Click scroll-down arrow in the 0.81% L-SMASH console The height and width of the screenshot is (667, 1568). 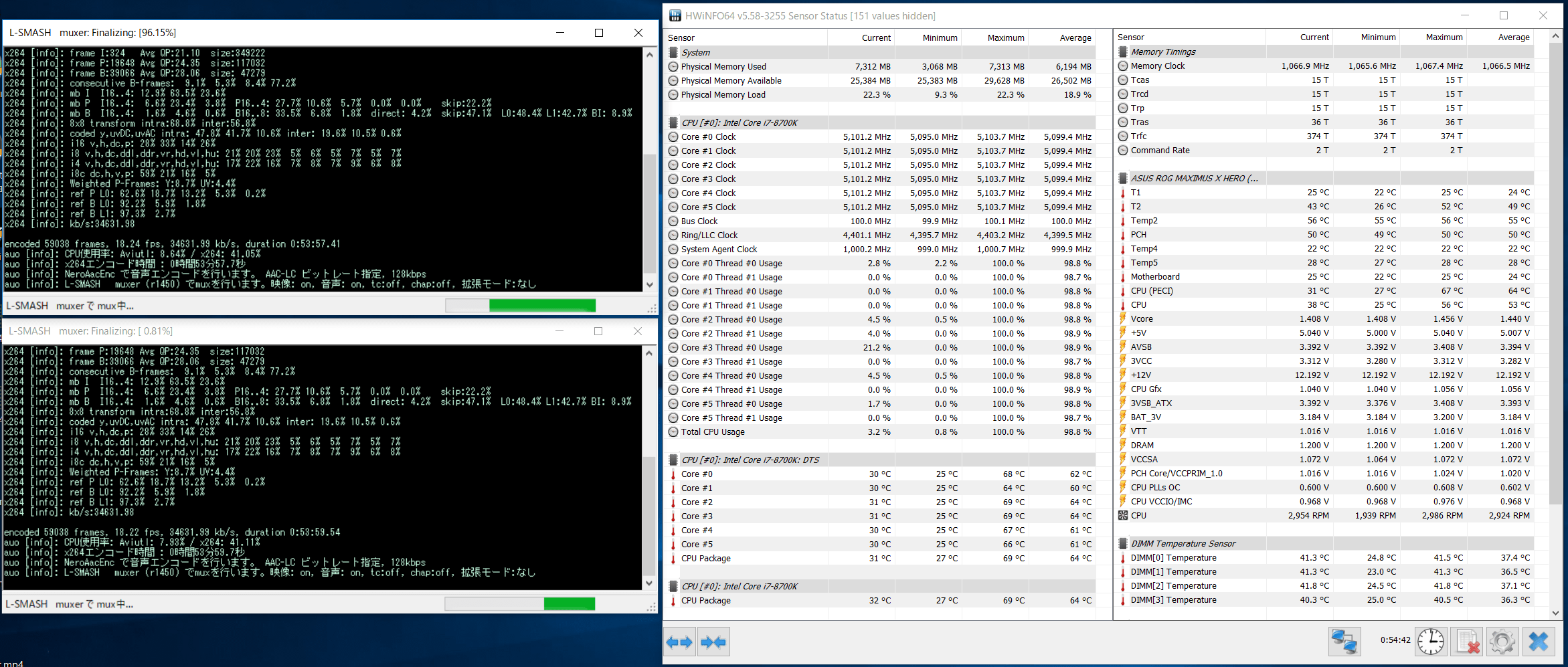pyautogui.click(x=648, y=583)
